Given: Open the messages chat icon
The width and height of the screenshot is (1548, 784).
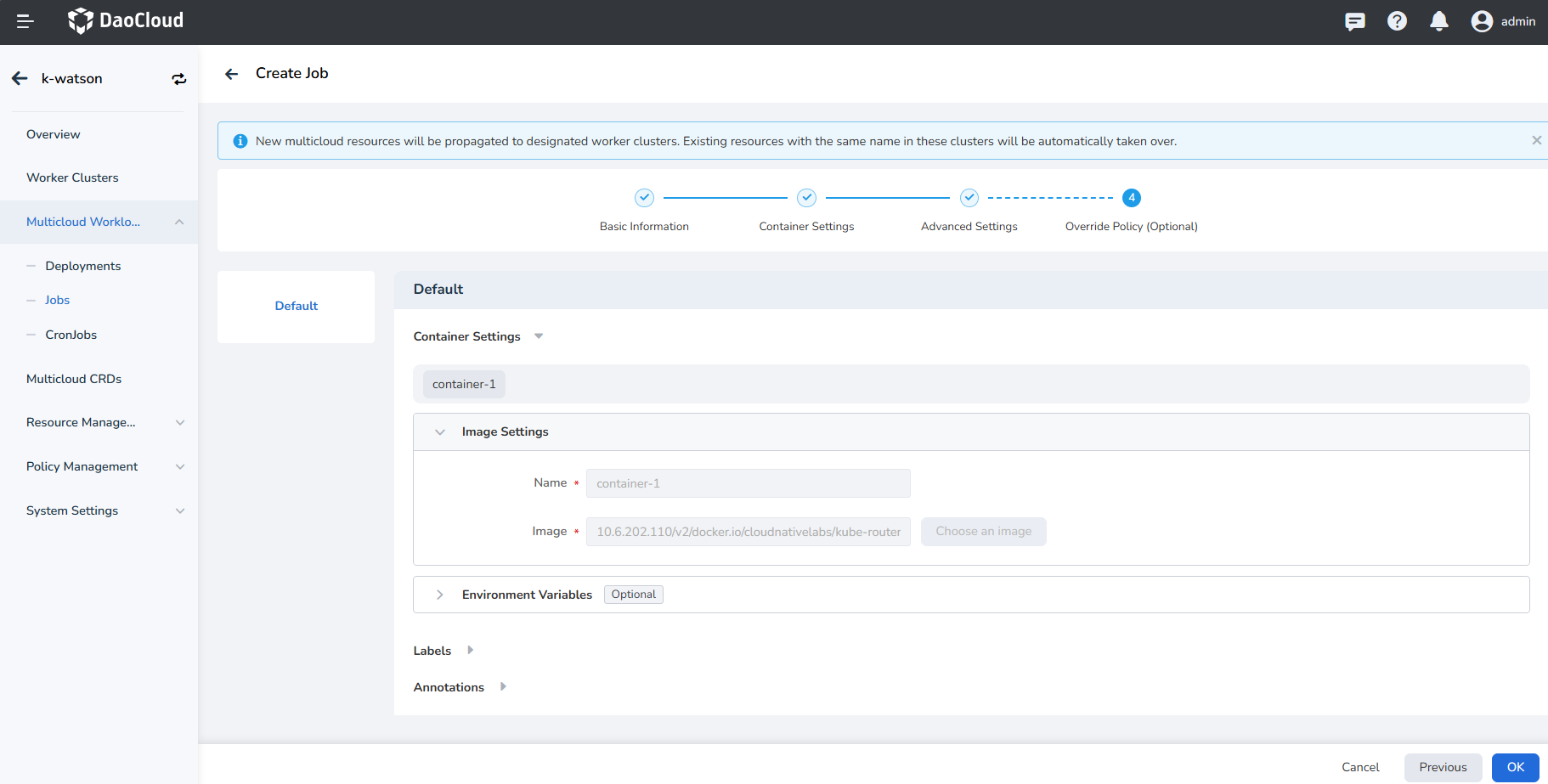Looking at the screenshot, I should [1354, 21].
